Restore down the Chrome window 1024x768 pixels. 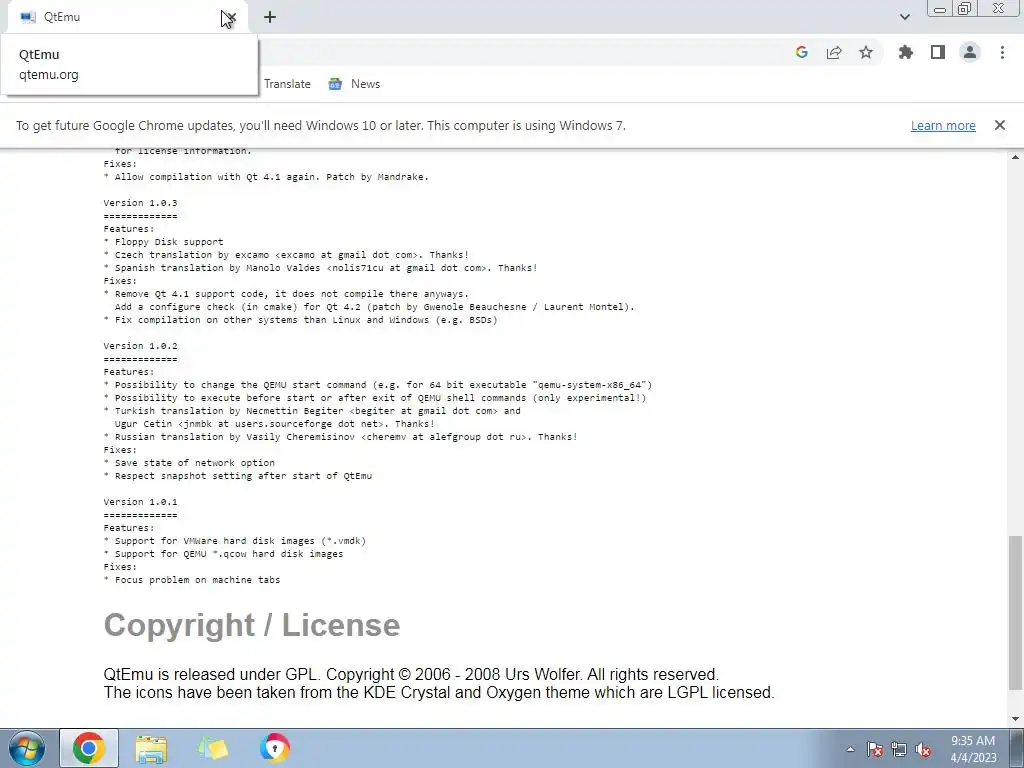click(965, 9)
